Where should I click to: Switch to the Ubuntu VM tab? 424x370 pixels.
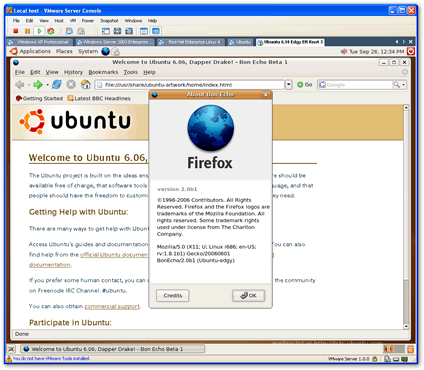pos(241,42)
